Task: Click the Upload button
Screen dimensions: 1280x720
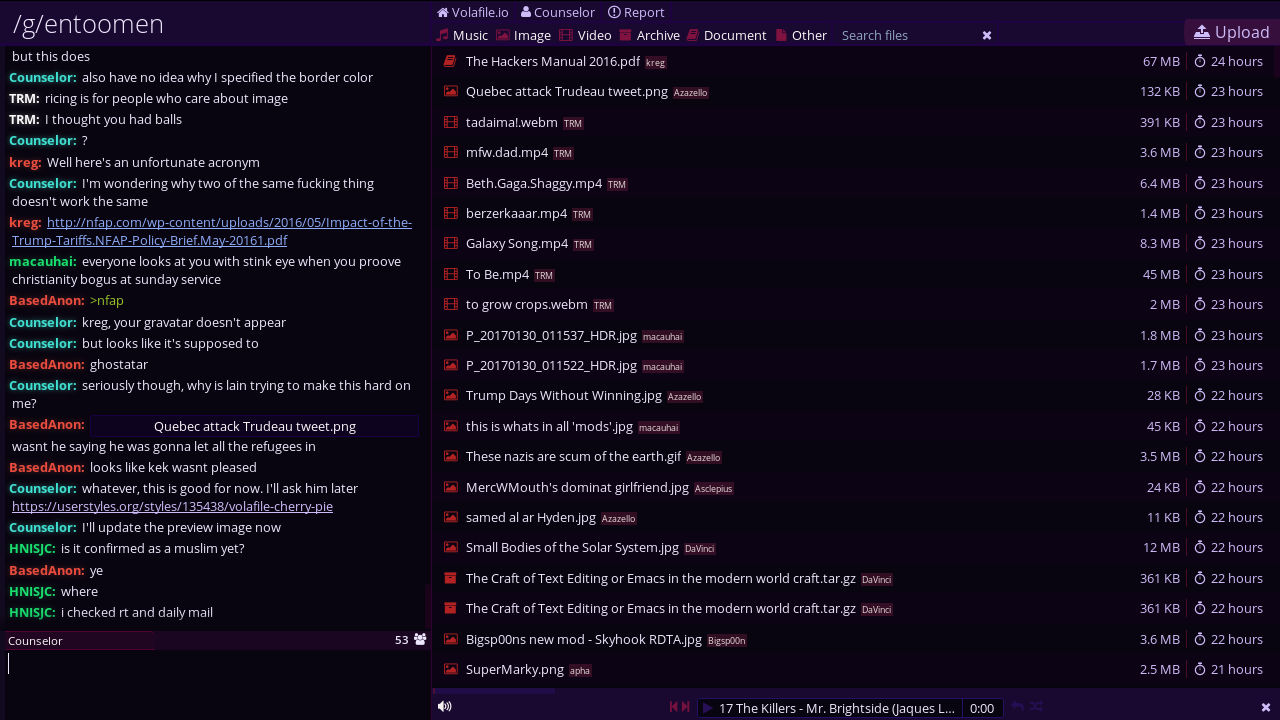Action: click(x=1231, y=32)
